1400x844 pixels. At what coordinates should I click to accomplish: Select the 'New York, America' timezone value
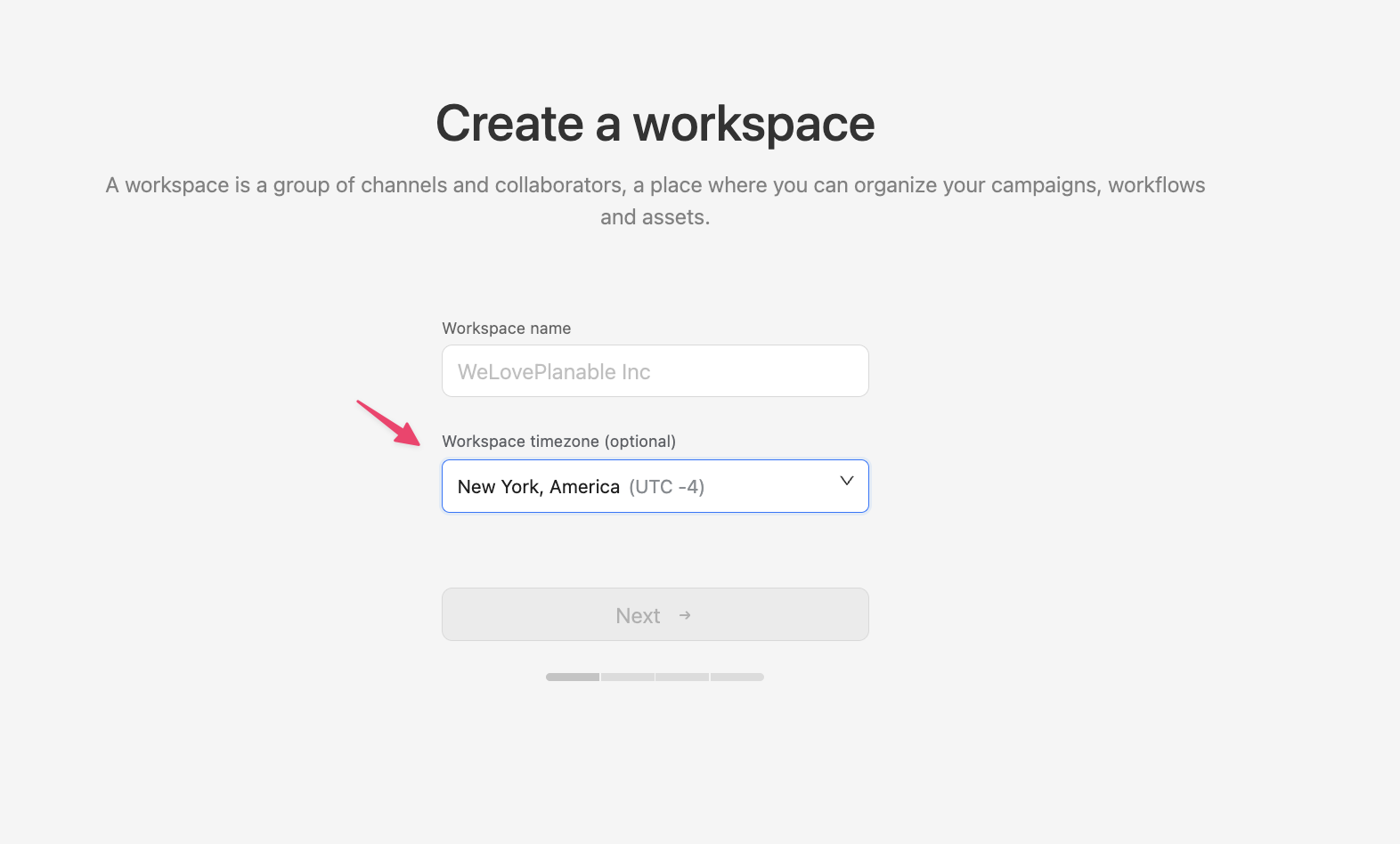point(538,487)
